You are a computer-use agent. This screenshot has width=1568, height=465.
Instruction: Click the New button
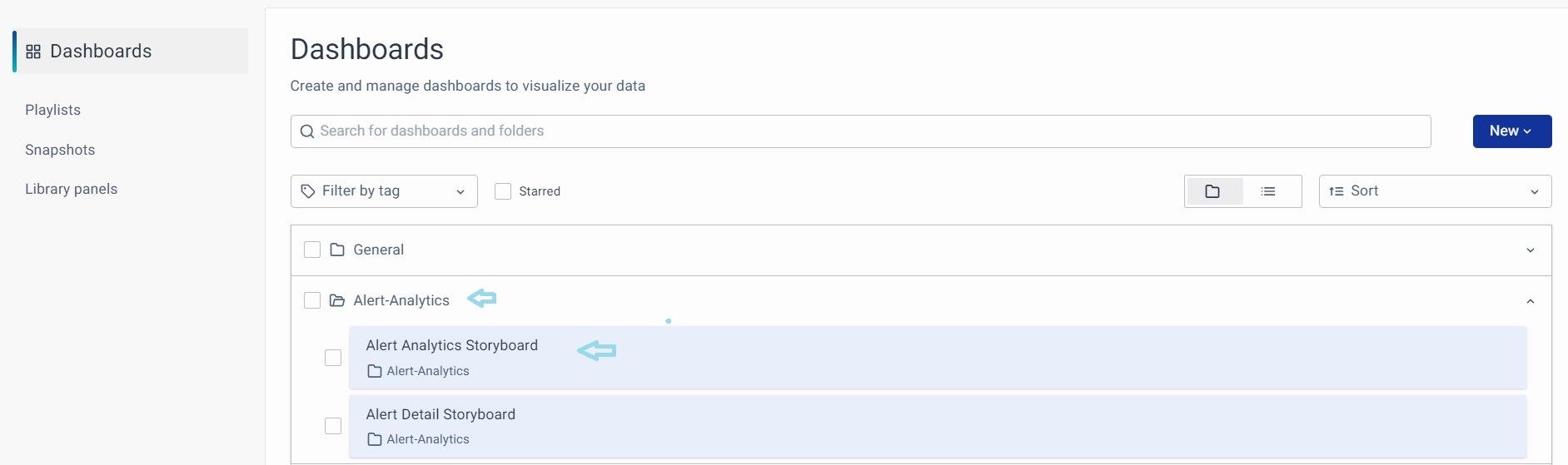1511,131
